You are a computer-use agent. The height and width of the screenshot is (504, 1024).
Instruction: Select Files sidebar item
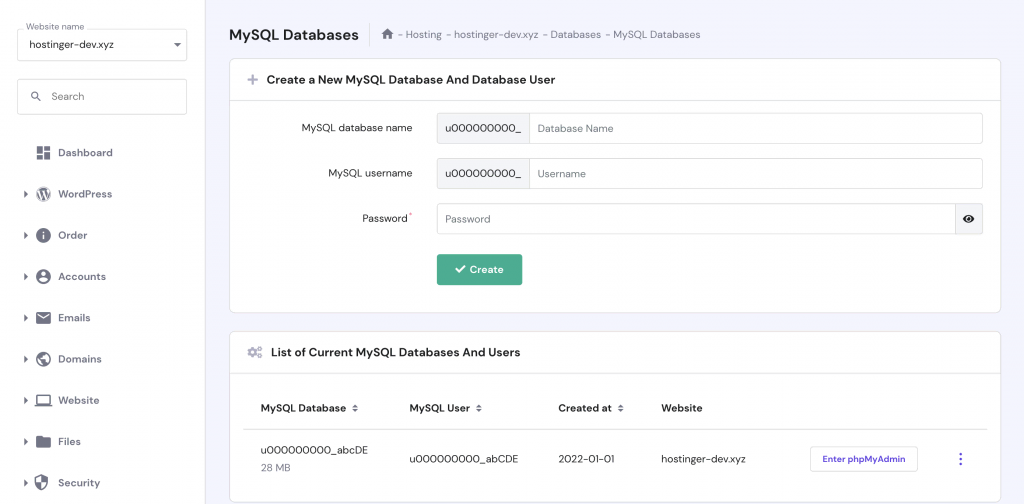[x=69, y=442]
